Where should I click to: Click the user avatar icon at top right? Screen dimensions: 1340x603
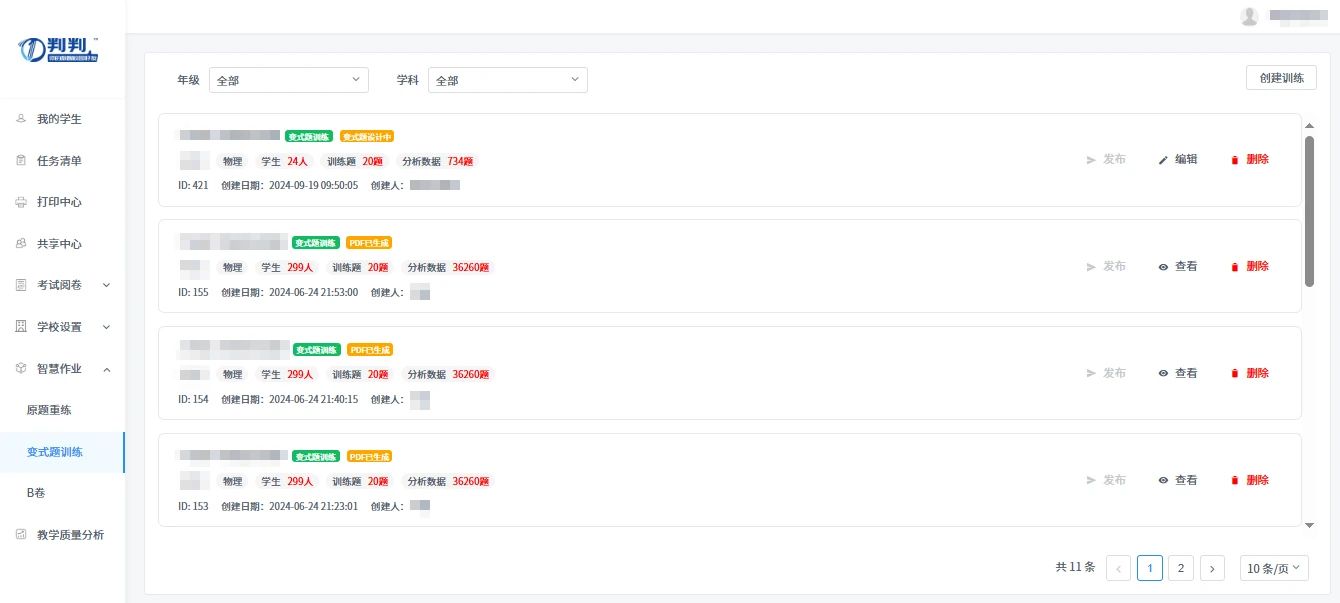click(1249, 16)
